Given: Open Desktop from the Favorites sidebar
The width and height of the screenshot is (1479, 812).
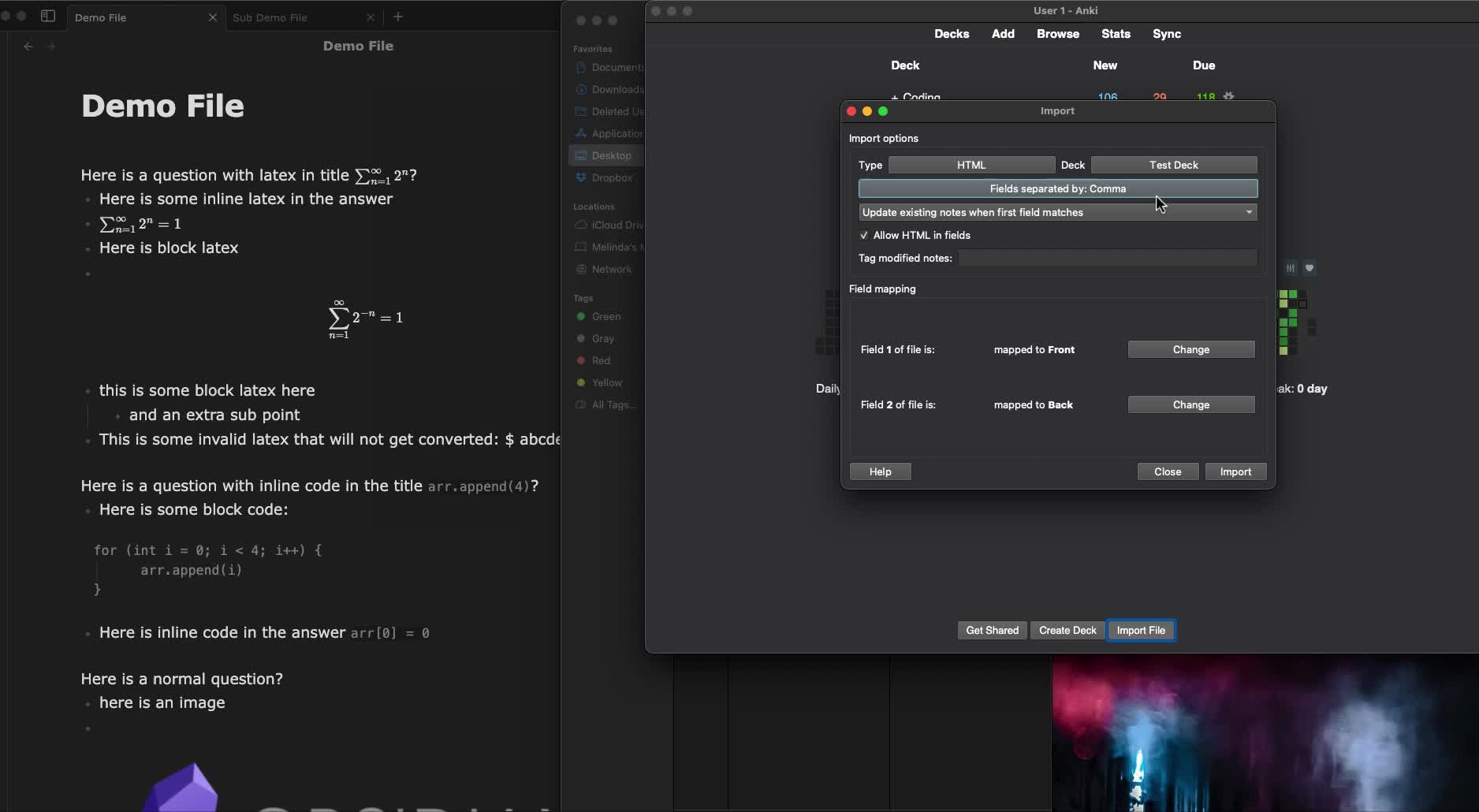Looking at the screenshot, I should (x=612, y=155).
